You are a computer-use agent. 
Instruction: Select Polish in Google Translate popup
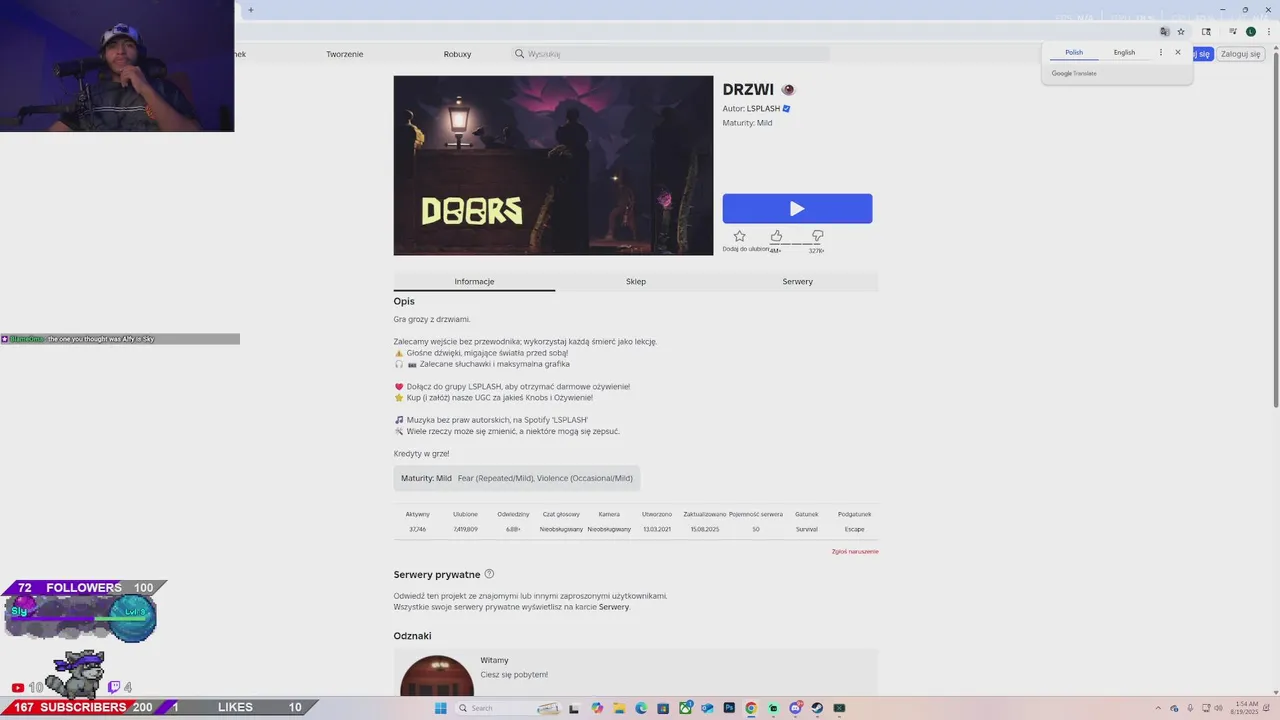pos(1074,52)
